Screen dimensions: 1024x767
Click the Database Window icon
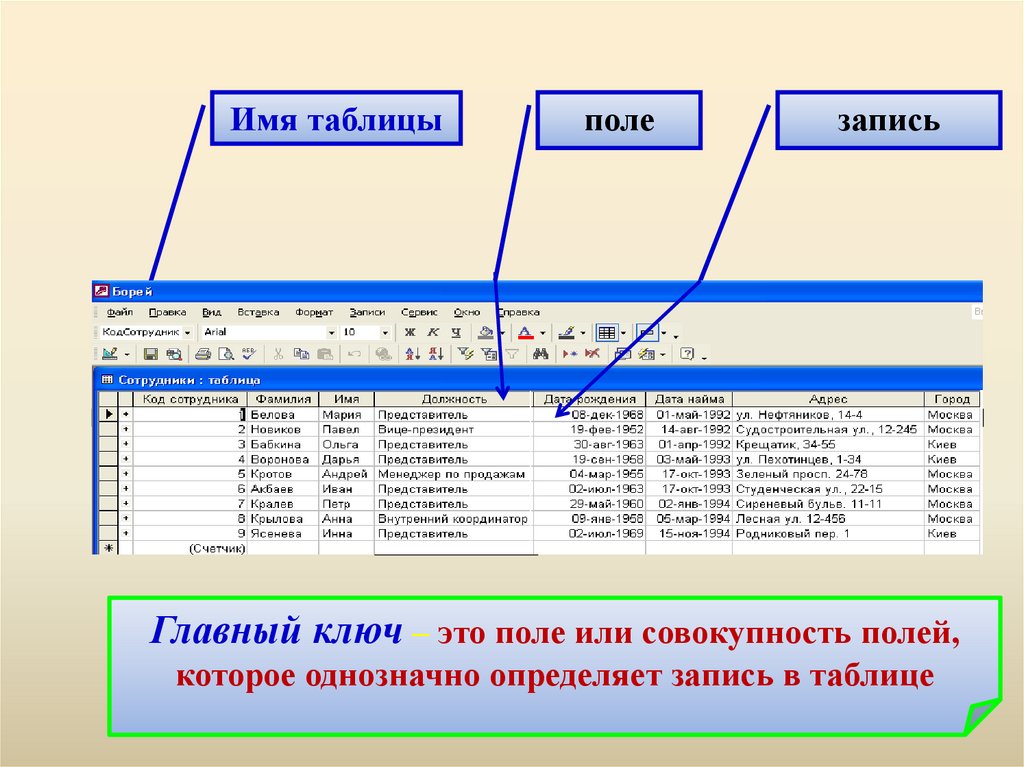[x=622, y=354]
